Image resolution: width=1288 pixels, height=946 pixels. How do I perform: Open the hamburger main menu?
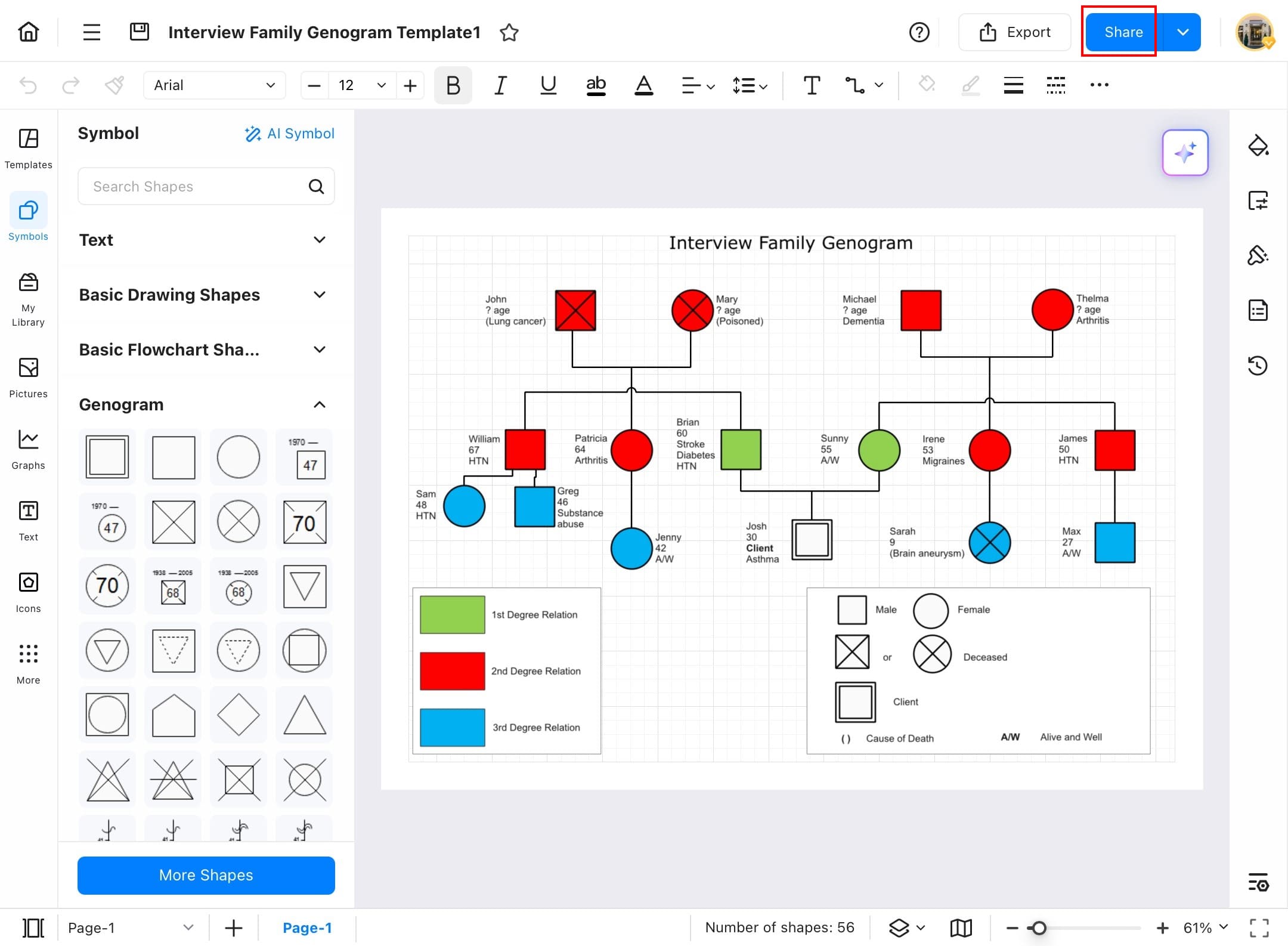point(91,32)
